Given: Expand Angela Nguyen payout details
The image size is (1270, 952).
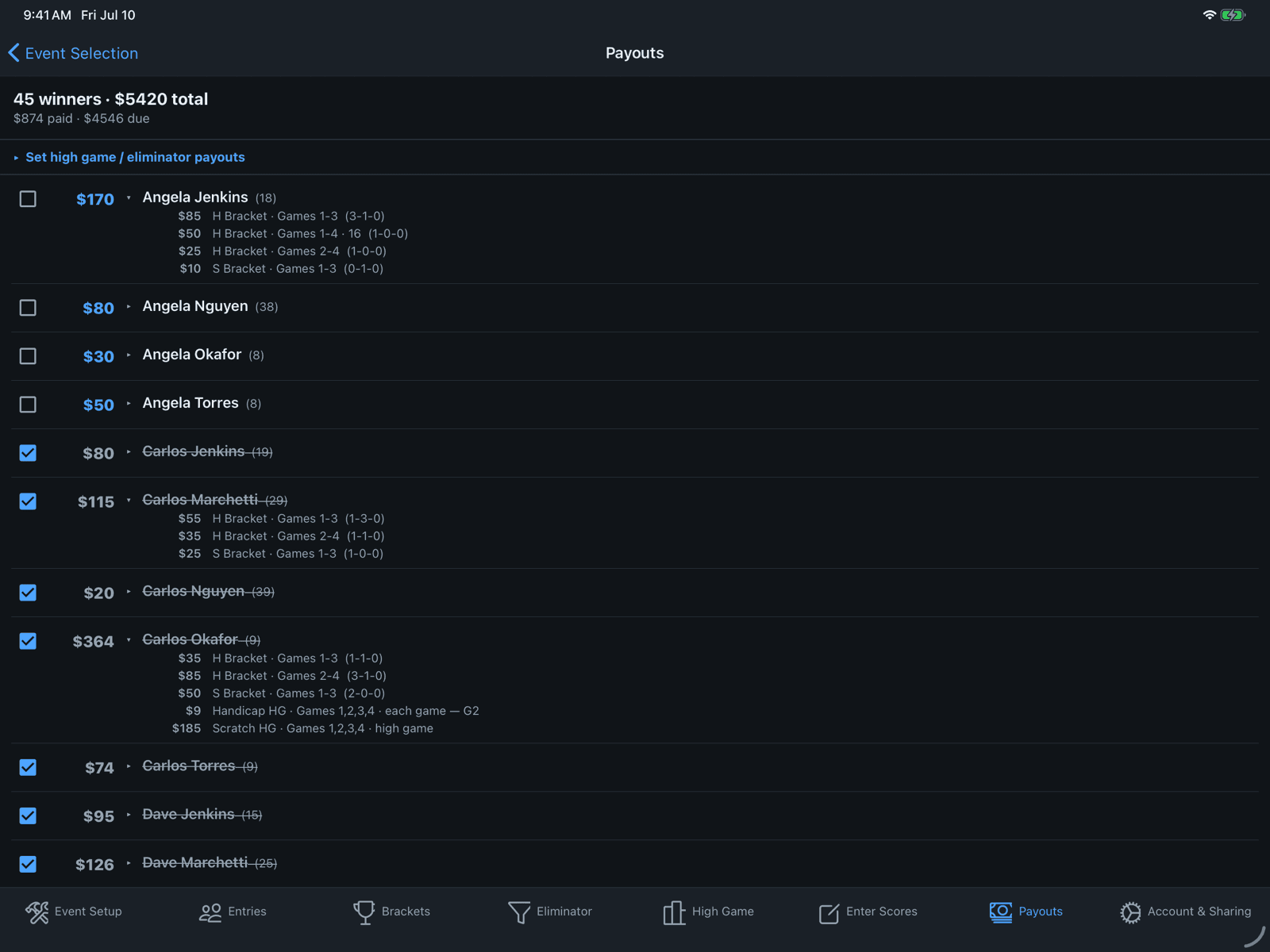Looking at the screenshot, I should [129, 306].
